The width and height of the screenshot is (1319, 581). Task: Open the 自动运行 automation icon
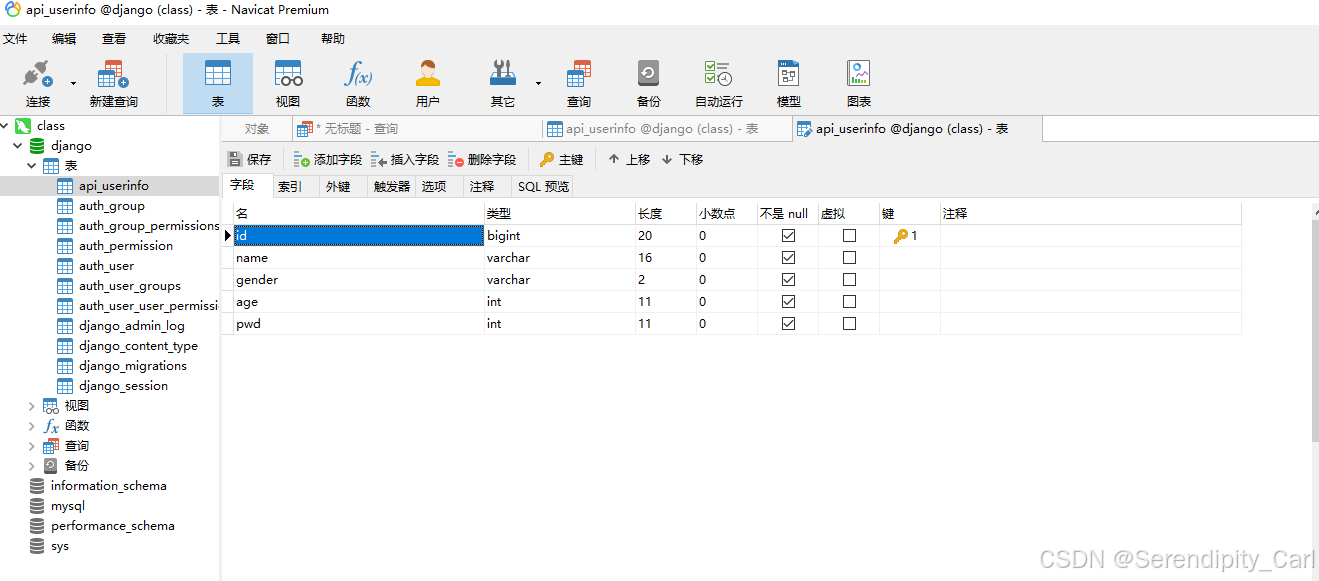(x=718, y=74)
